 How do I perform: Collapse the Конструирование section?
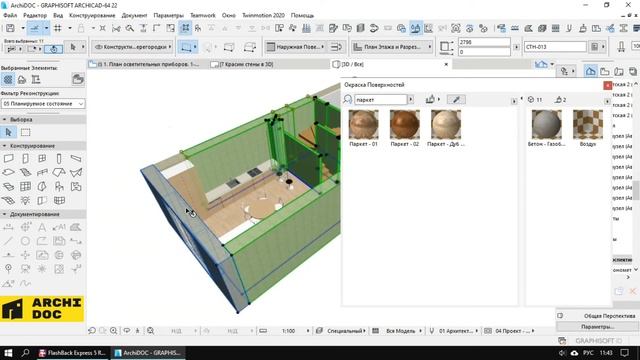coord(42,146)
